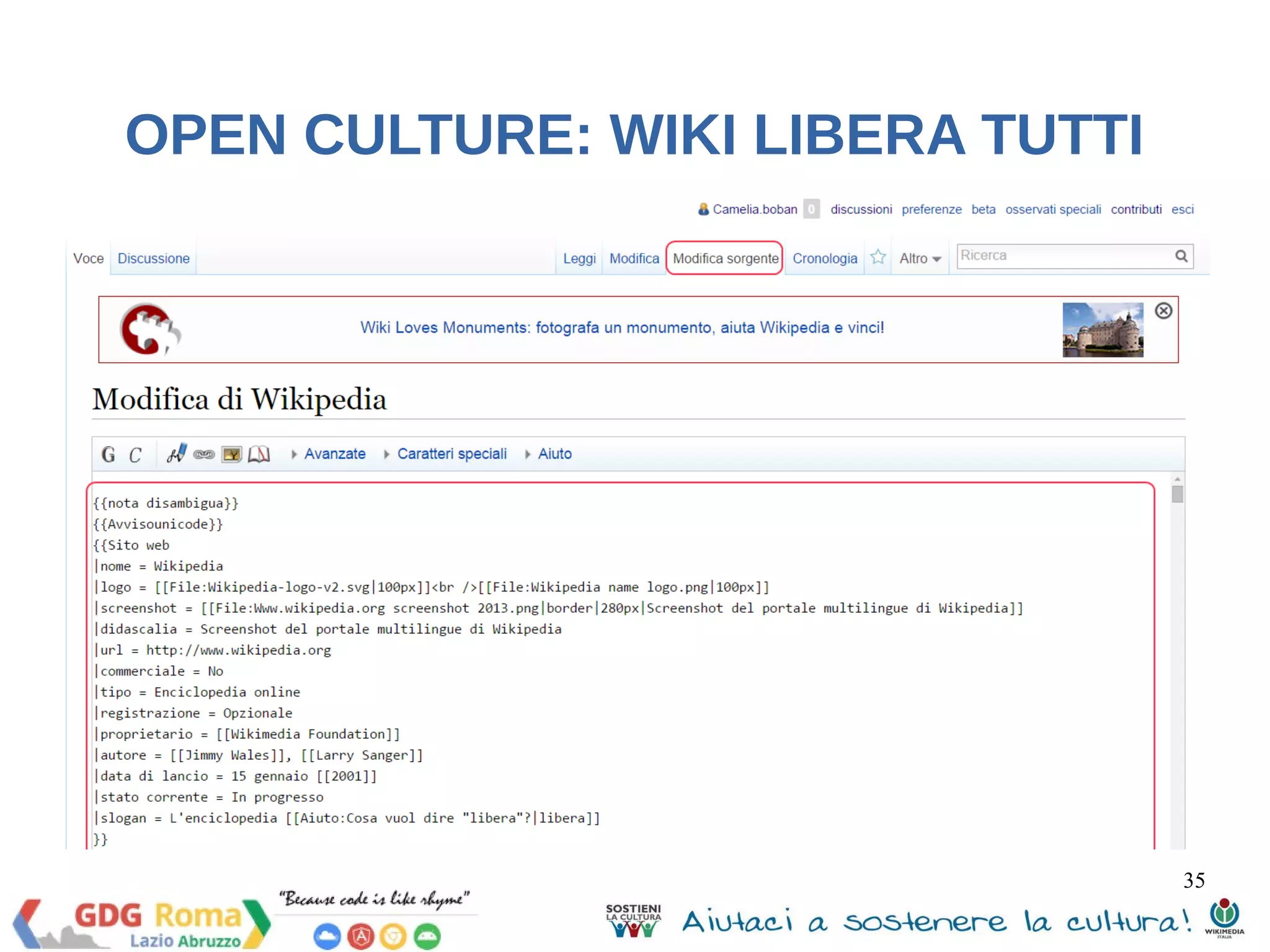Click the line "{{nota disambigua}}"
Image resolution: width=1270 pixels, height=952 pixels.
[166, 503]
